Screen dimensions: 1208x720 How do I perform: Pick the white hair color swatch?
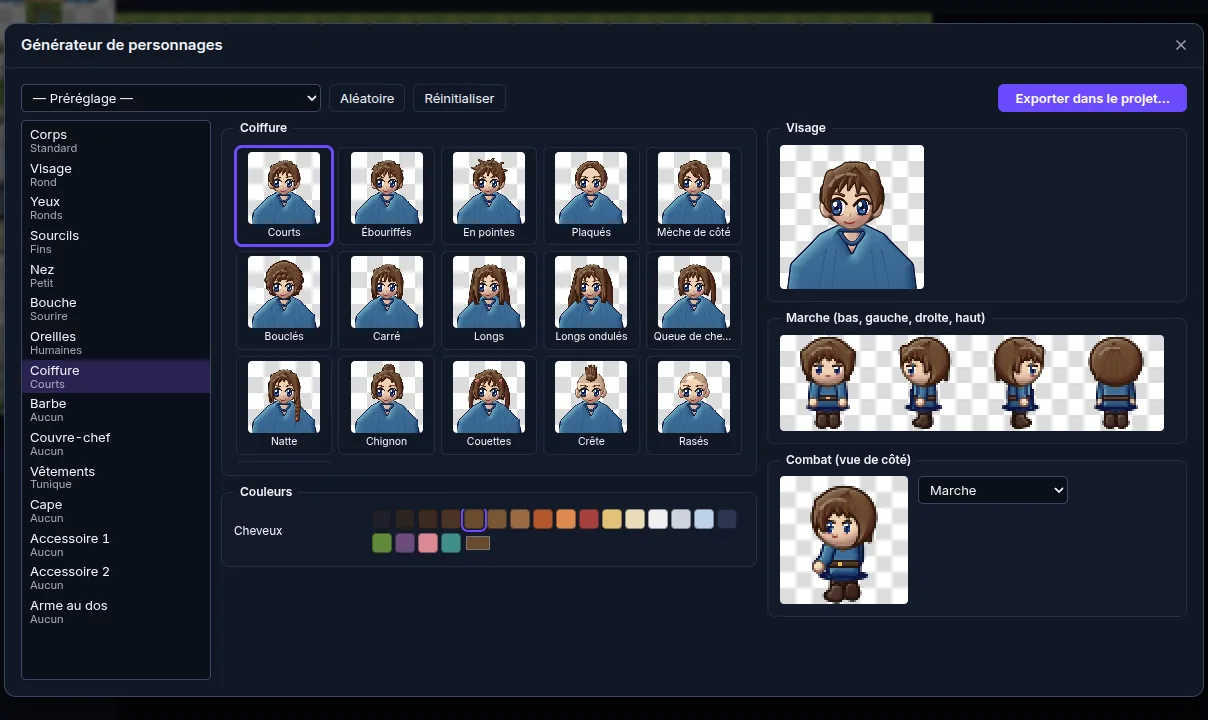658,519
